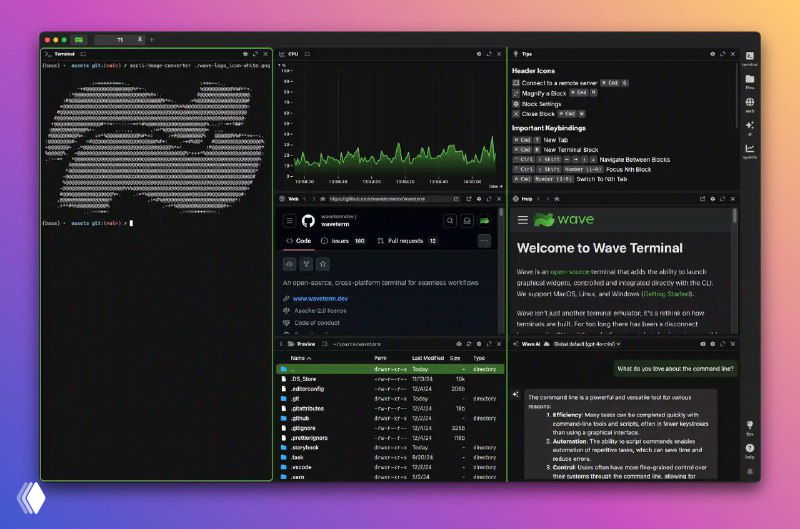Select the .editorconfig file row

390,389
